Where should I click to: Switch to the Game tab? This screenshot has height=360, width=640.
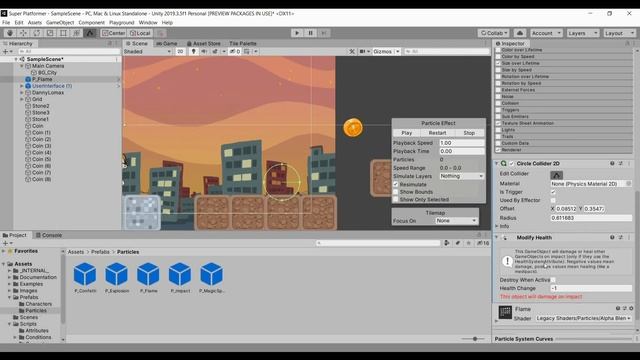167,43
